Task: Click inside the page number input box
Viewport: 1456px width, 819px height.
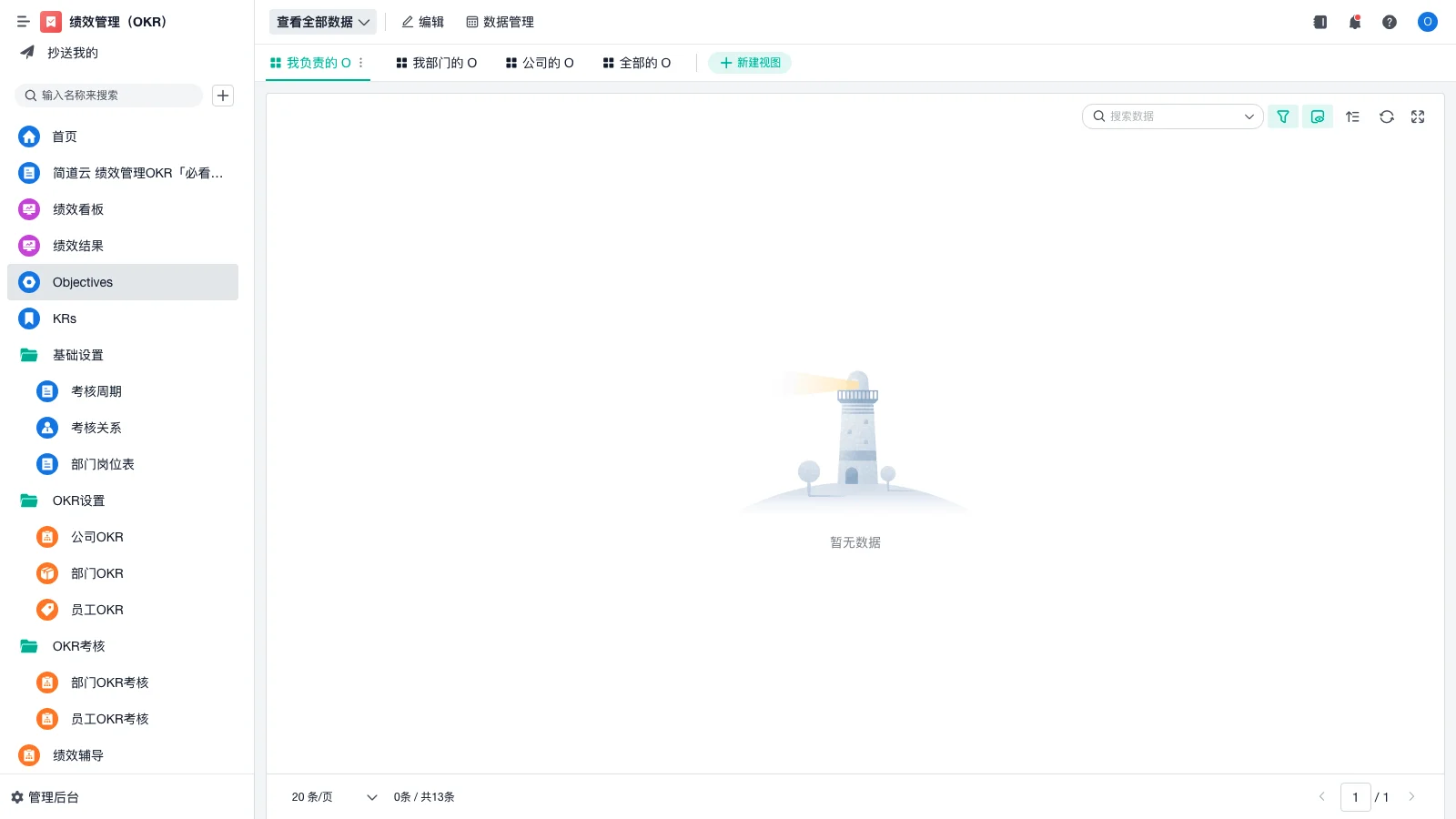Action: tap(1356, 797)
